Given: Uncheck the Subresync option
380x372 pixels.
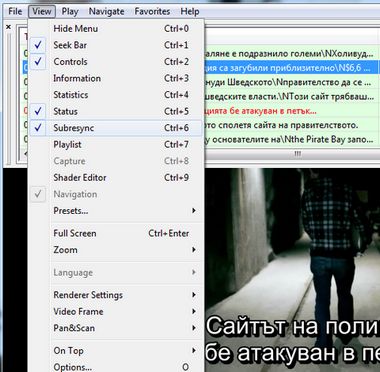Looking at the screenshot, I should click(116, 128).
